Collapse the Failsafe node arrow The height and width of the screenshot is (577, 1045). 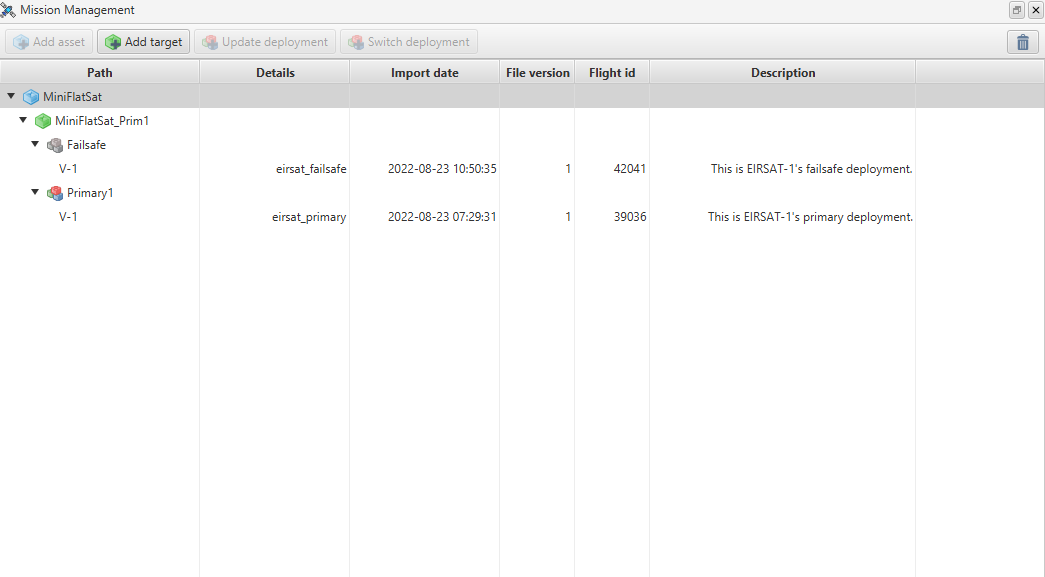(35, 145)
